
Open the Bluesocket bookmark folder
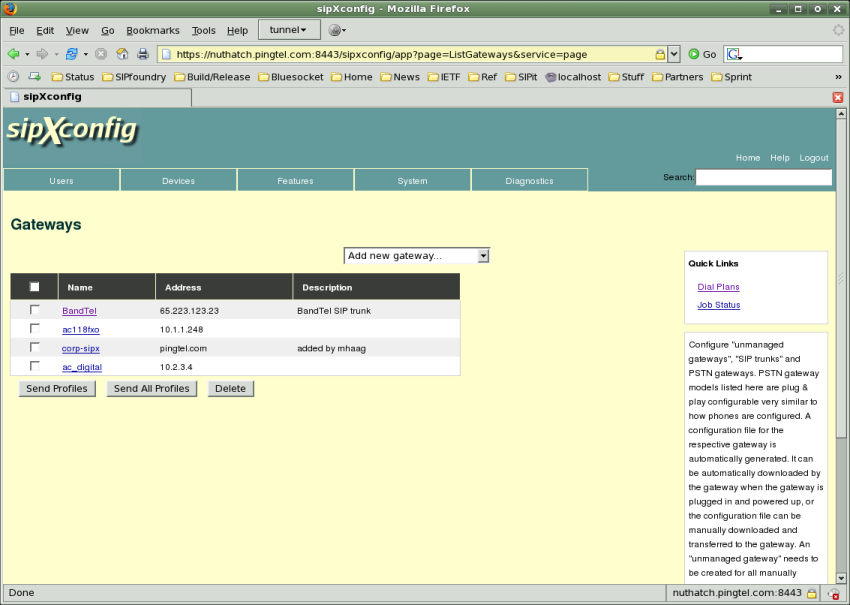291,77
